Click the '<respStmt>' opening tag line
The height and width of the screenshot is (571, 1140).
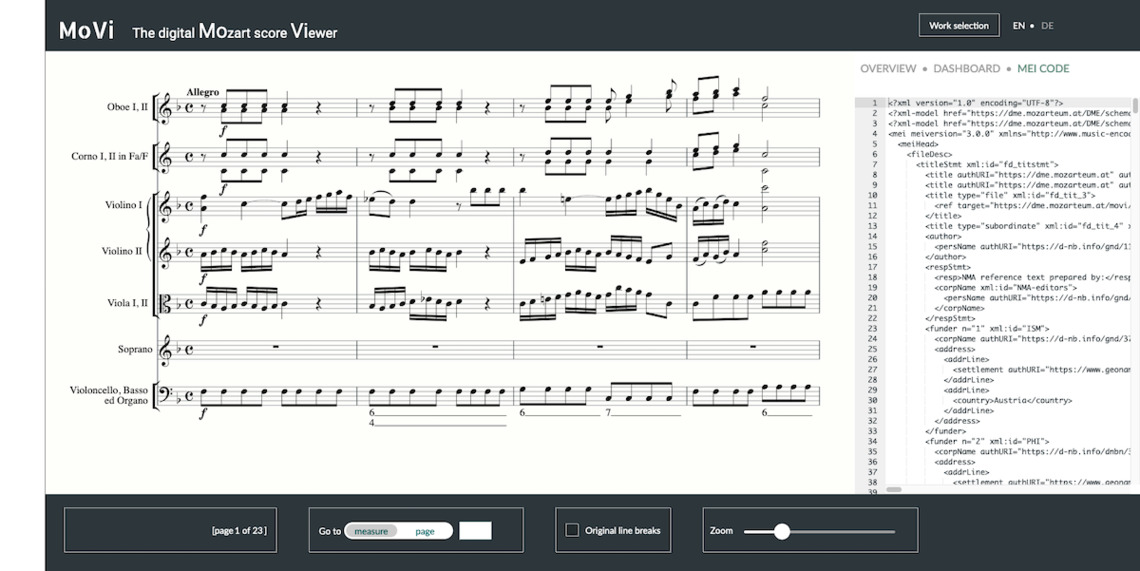click(x=950, y=267)
